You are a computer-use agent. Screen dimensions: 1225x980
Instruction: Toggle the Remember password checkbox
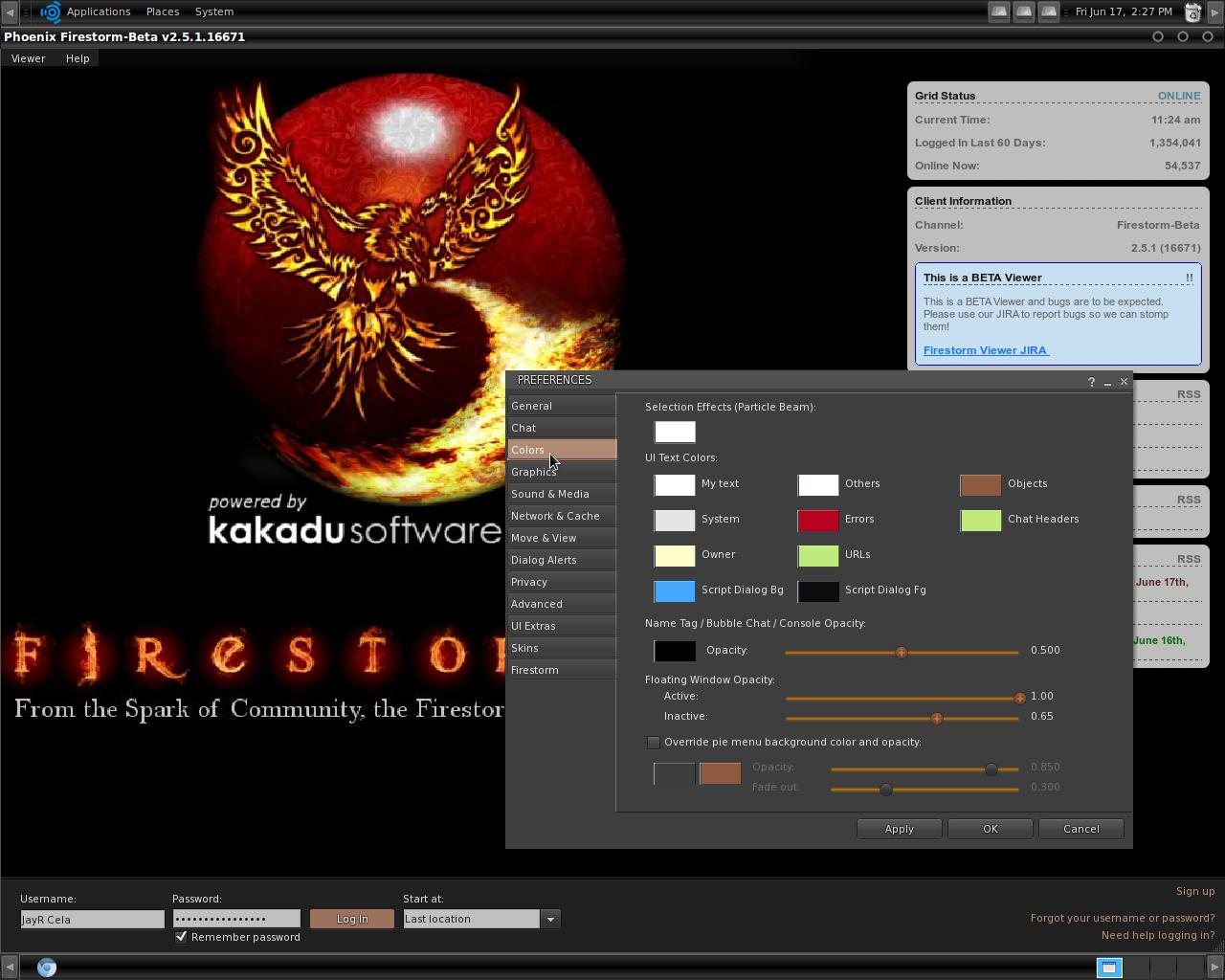click(181, 937)
